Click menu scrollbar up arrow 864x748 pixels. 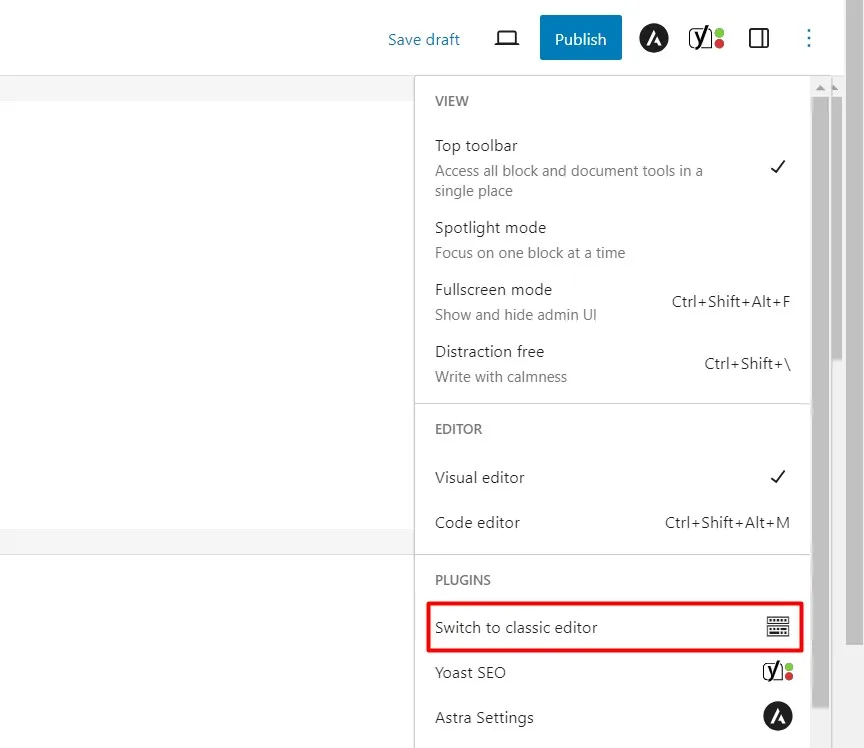(820, 88)
